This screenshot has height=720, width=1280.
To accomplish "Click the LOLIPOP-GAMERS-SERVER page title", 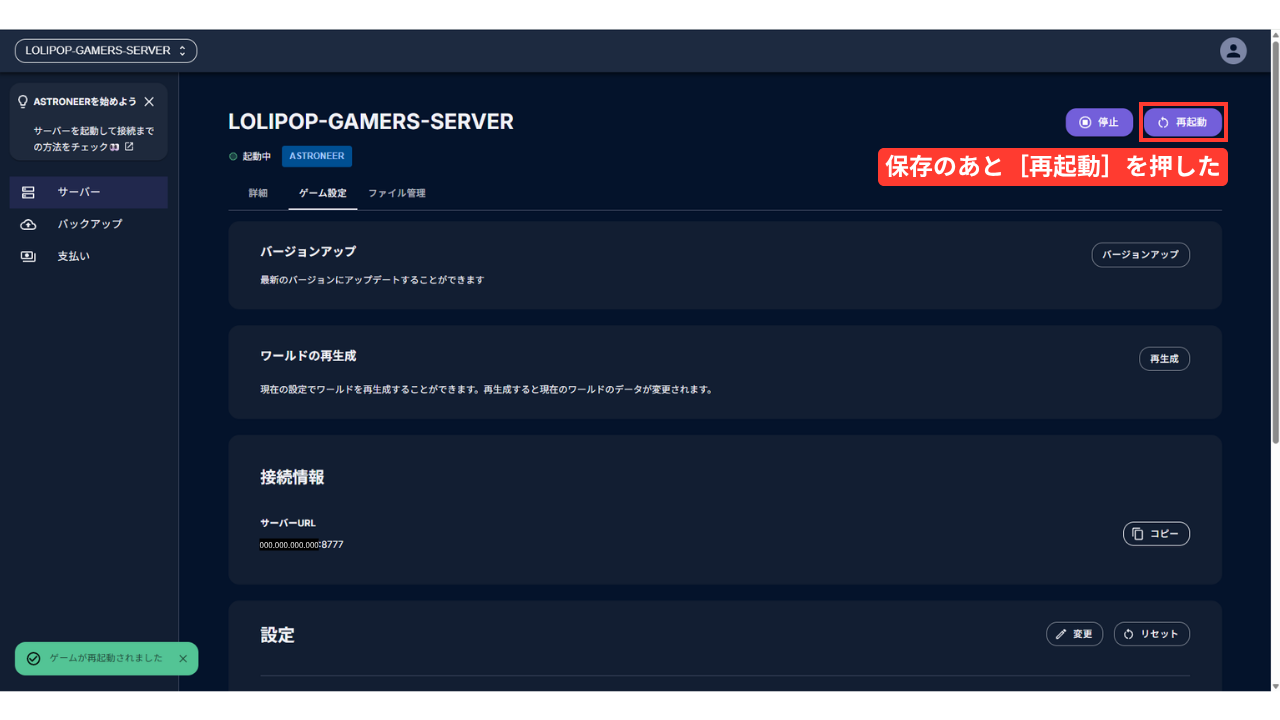I will (371, 122).
